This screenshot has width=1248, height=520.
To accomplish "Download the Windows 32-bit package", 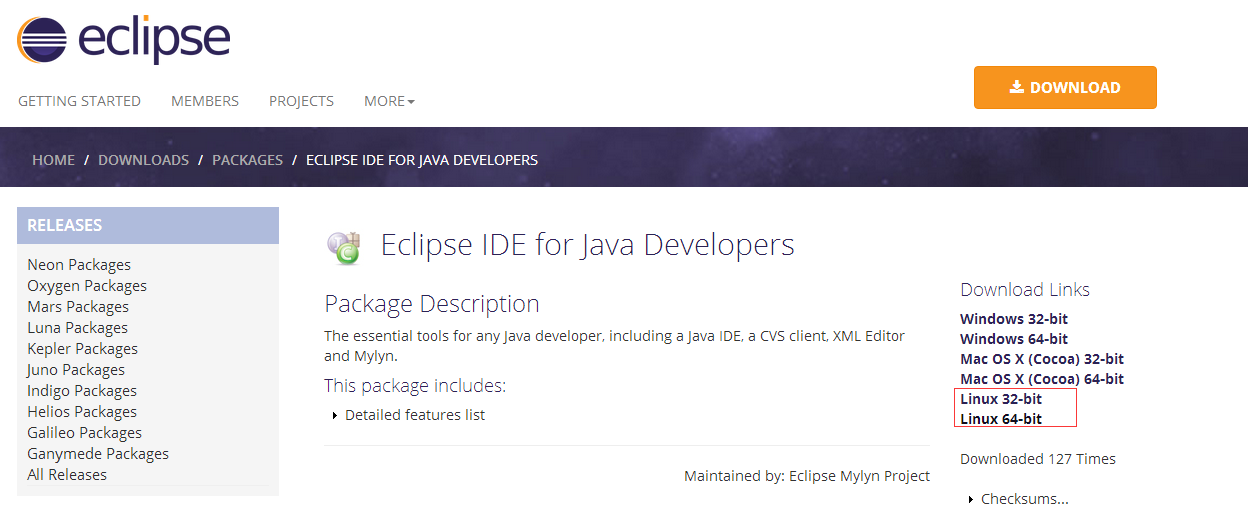I will tap(1014, 319).
